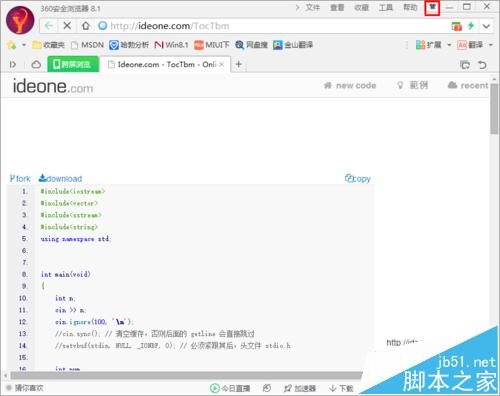500x396 pixels.
Task: Open the Win8.1 bookmark
Action: 171,45
